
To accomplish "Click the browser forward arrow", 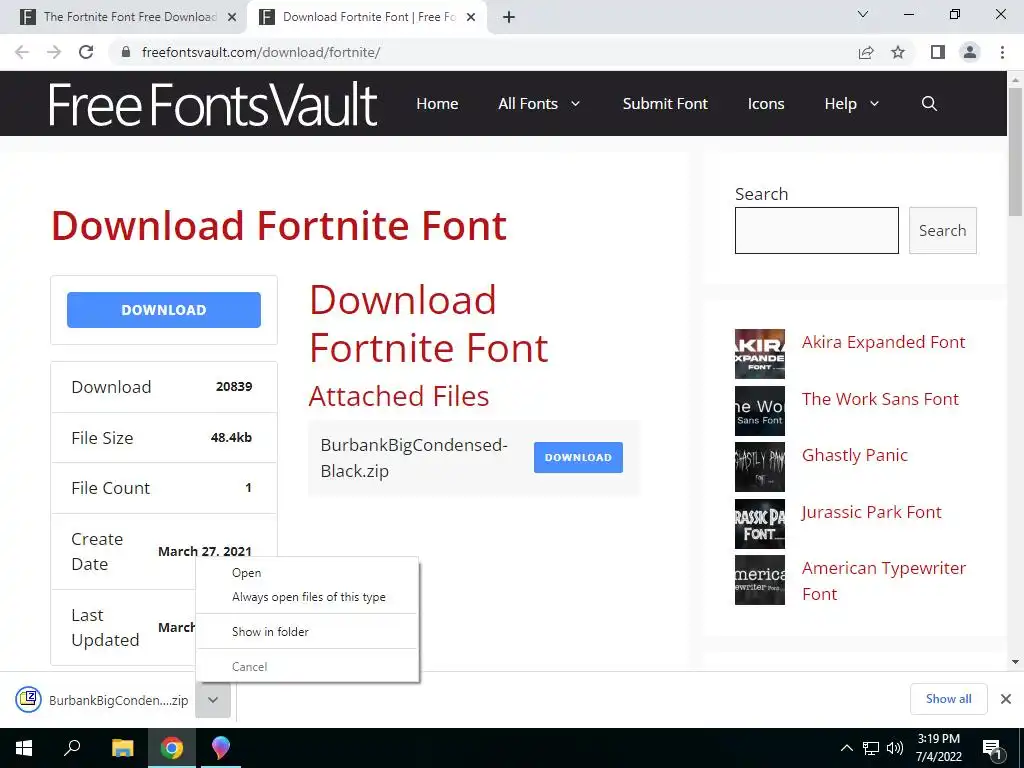I will click(x=54, y=52).
